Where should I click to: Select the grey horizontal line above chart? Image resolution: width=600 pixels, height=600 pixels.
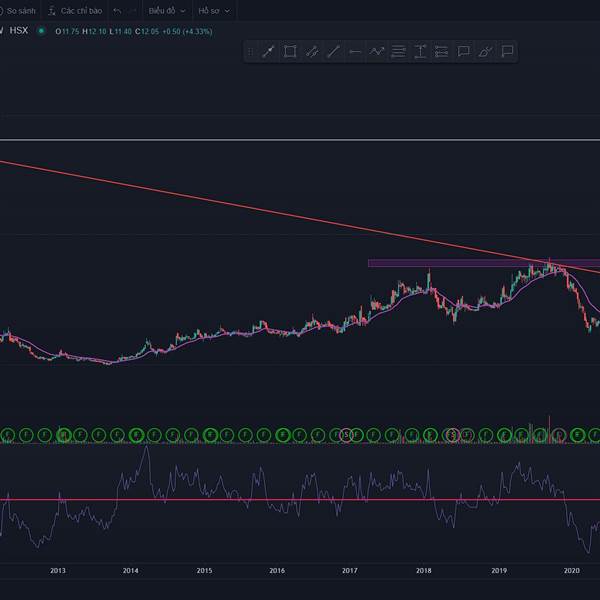[300, 140]
